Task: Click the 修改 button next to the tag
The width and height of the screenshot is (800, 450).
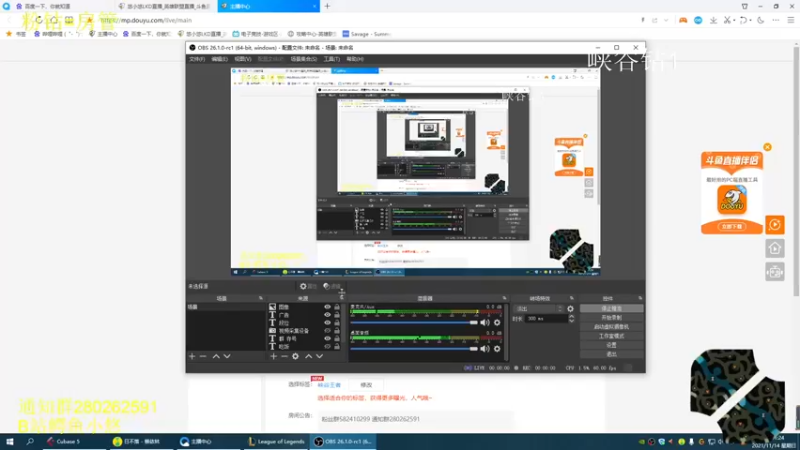Action: tap(366, 385)
